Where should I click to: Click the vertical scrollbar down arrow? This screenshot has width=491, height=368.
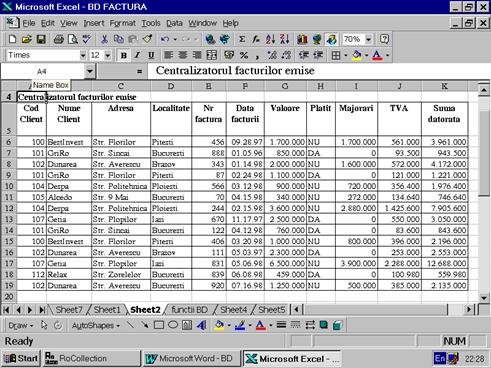point(484,298)
